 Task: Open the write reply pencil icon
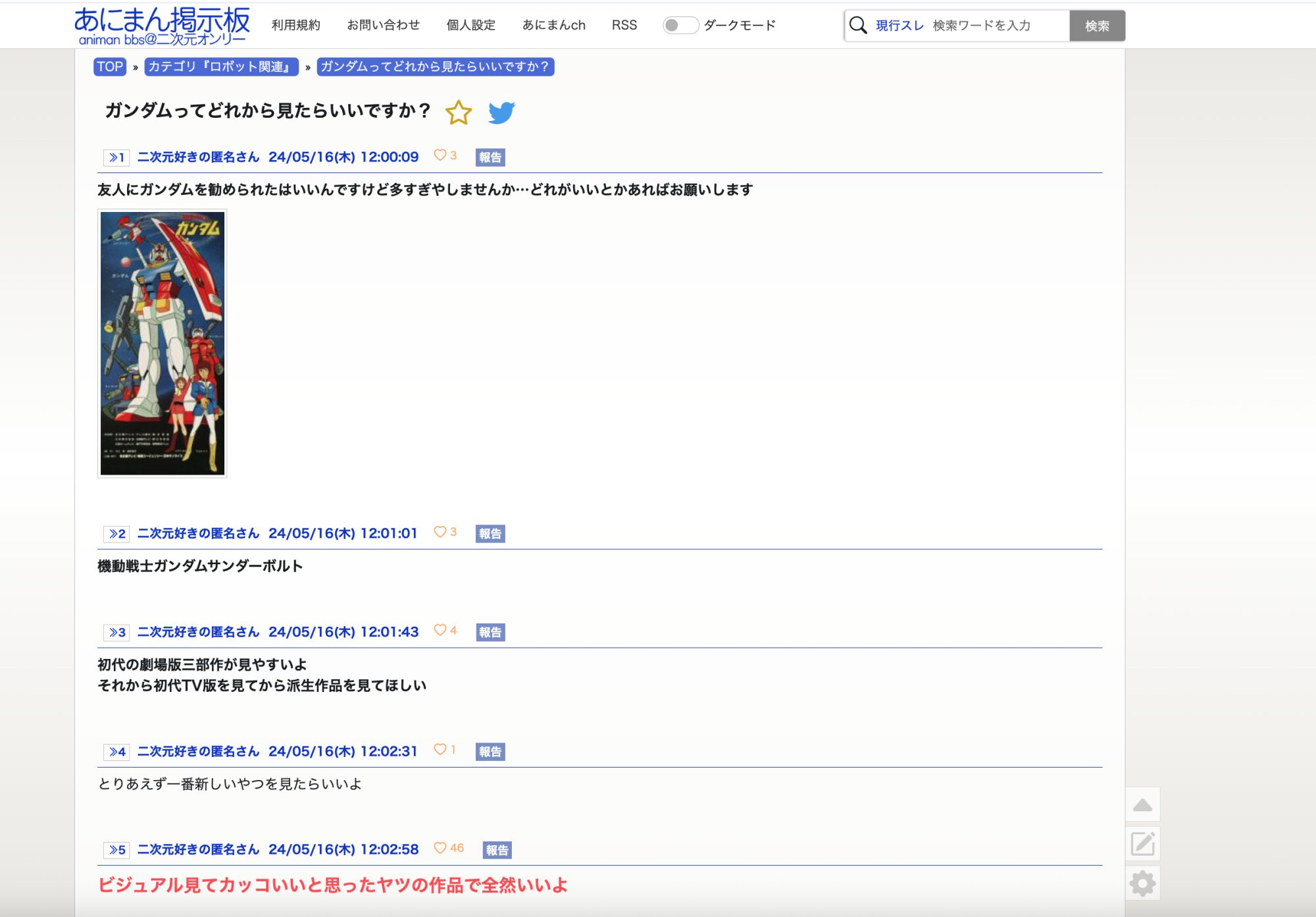1142,844
